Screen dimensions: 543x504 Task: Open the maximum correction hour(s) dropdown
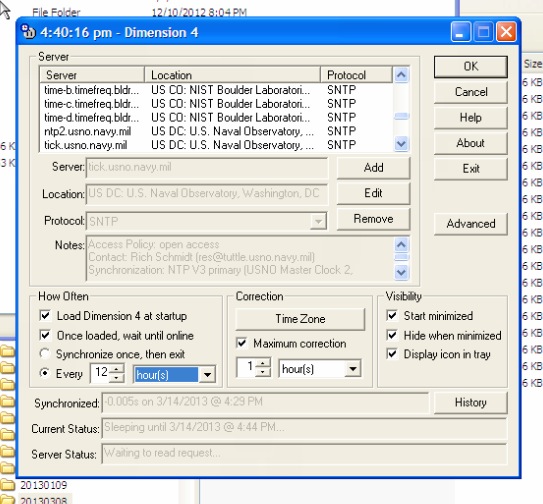353,369
